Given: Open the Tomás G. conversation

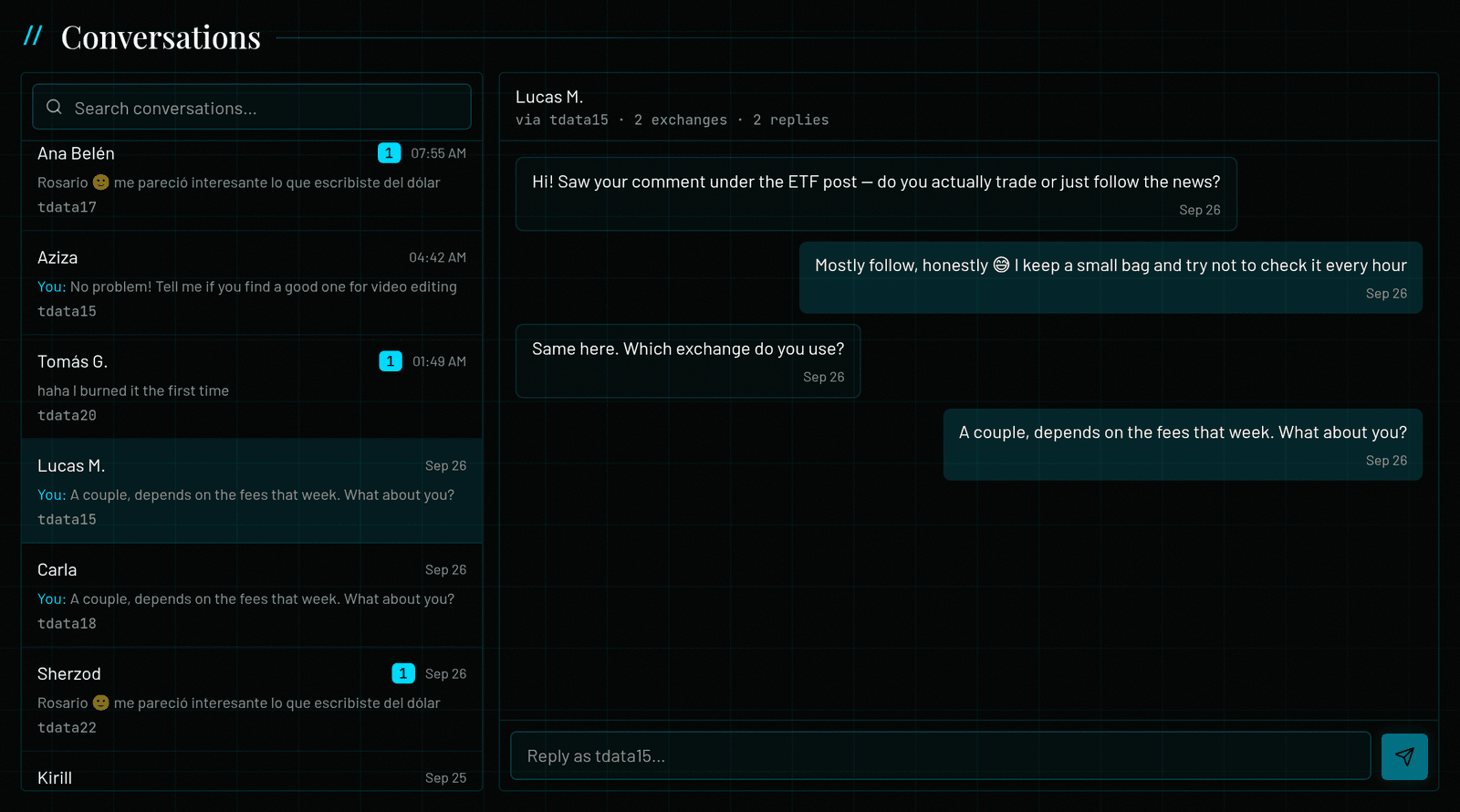Looking at the screenshot, I should tap(252, 388).
